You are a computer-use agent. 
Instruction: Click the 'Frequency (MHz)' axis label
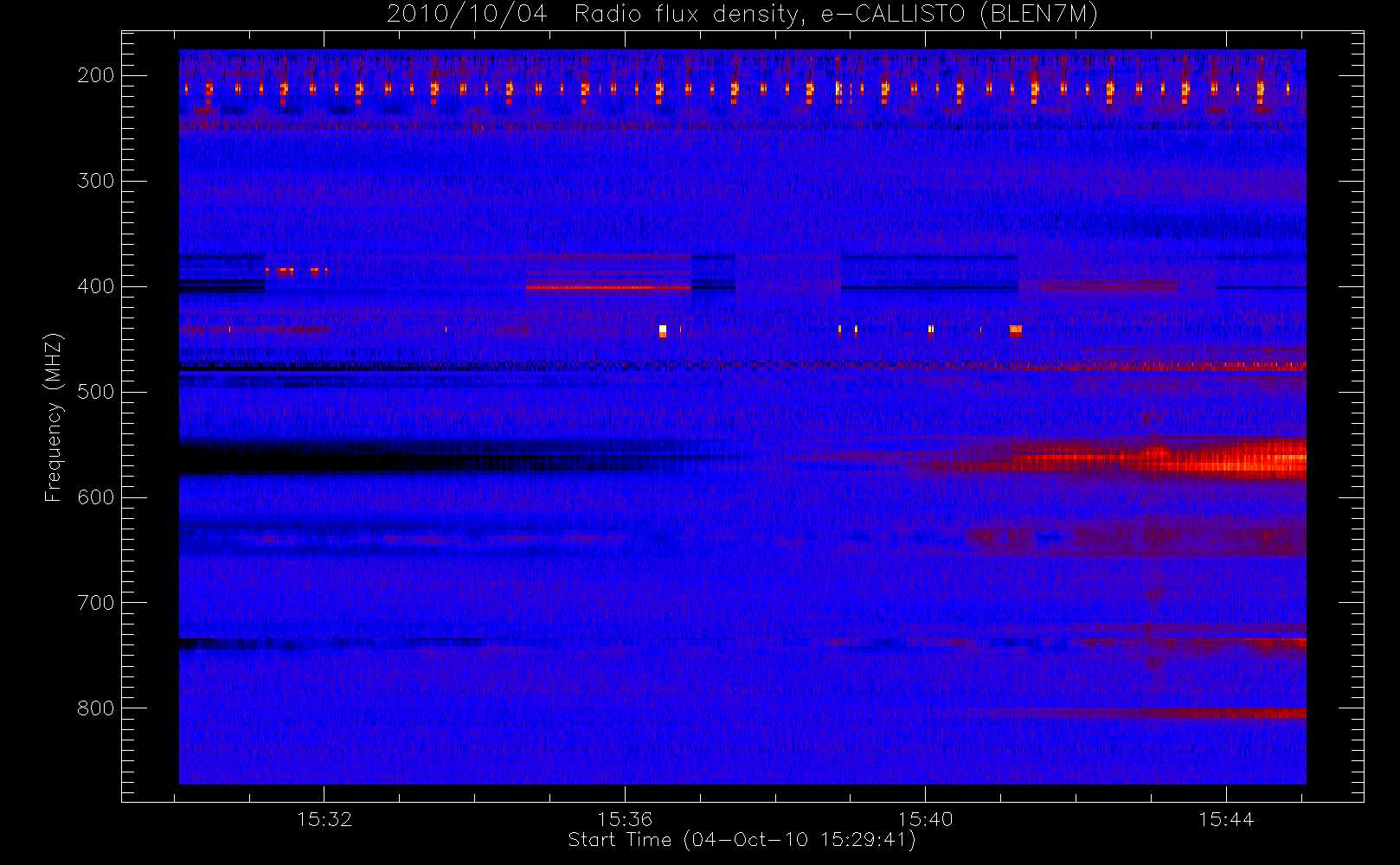54,417
